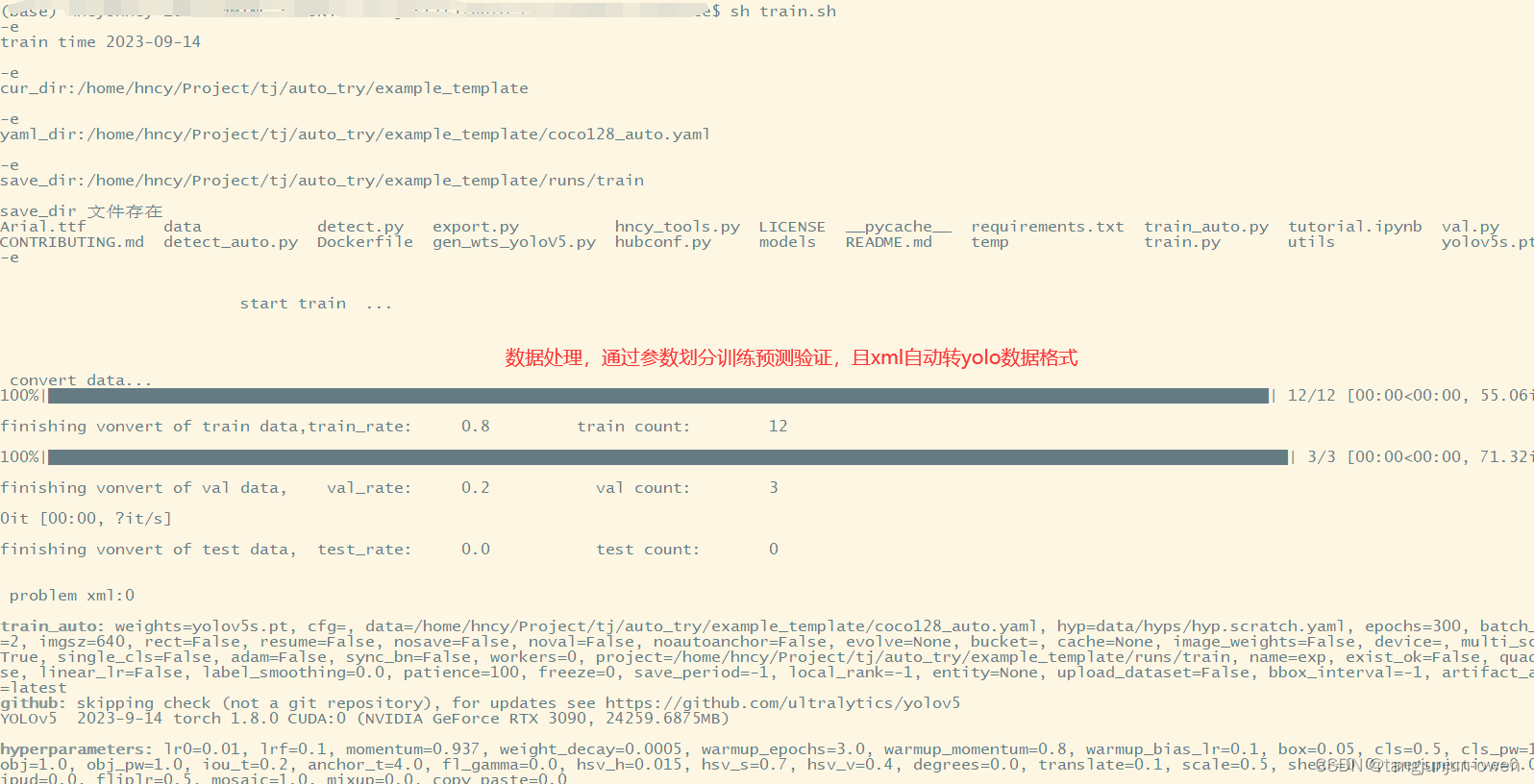The width and height of the screenshot is (1534, 784).
Task: Click val.py in the file listing
Action: pyautogui.click(x=1471, y=227)
